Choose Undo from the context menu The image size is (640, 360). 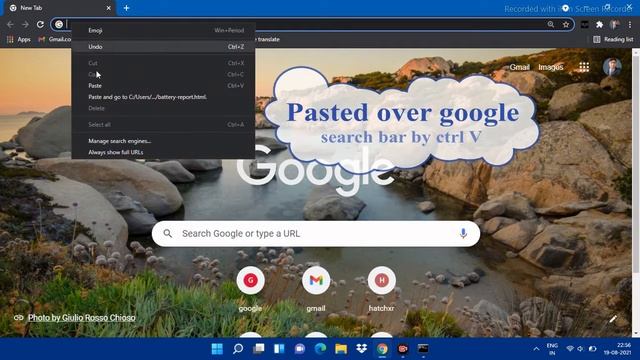(x=163, y=47)
